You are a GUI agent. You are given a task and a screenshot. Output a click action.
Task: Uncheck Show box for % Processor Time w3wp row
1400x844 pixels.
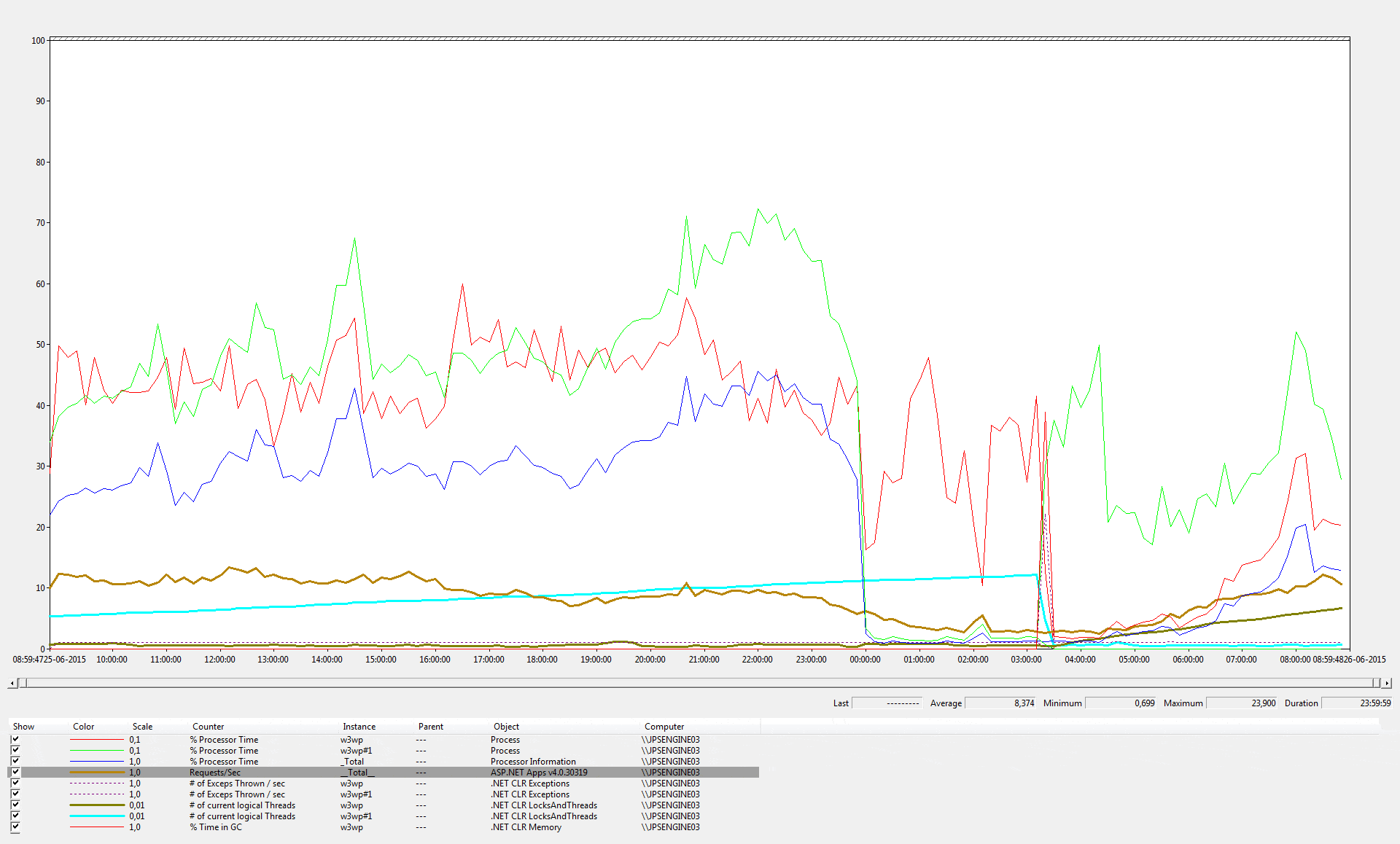tap(15, 739)
